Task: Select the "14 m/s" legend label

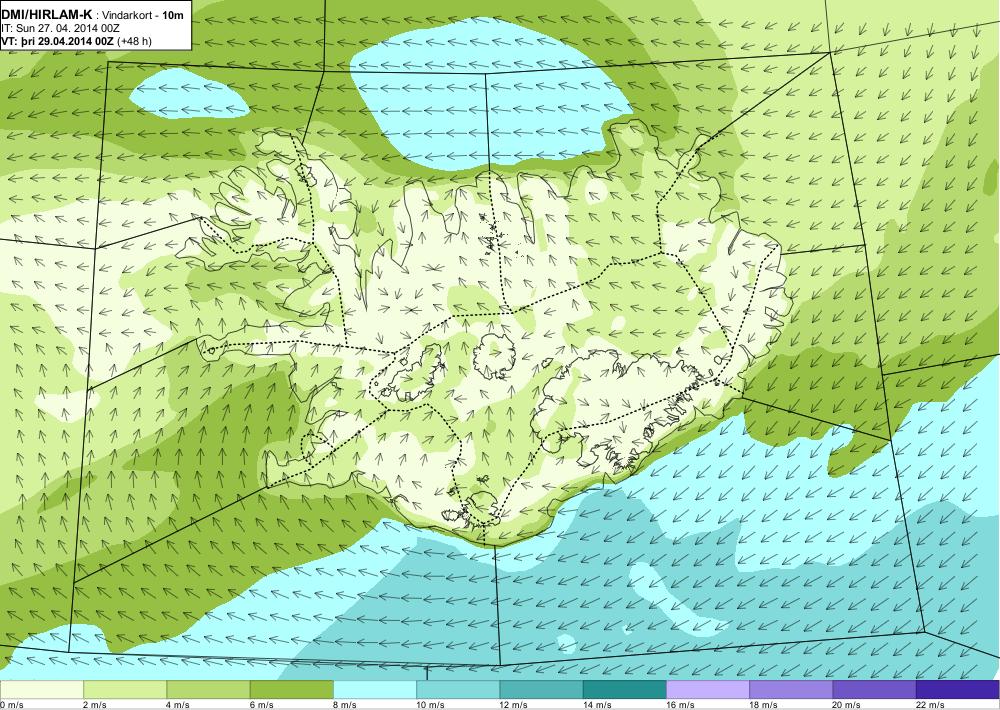Action: (597, 705)
